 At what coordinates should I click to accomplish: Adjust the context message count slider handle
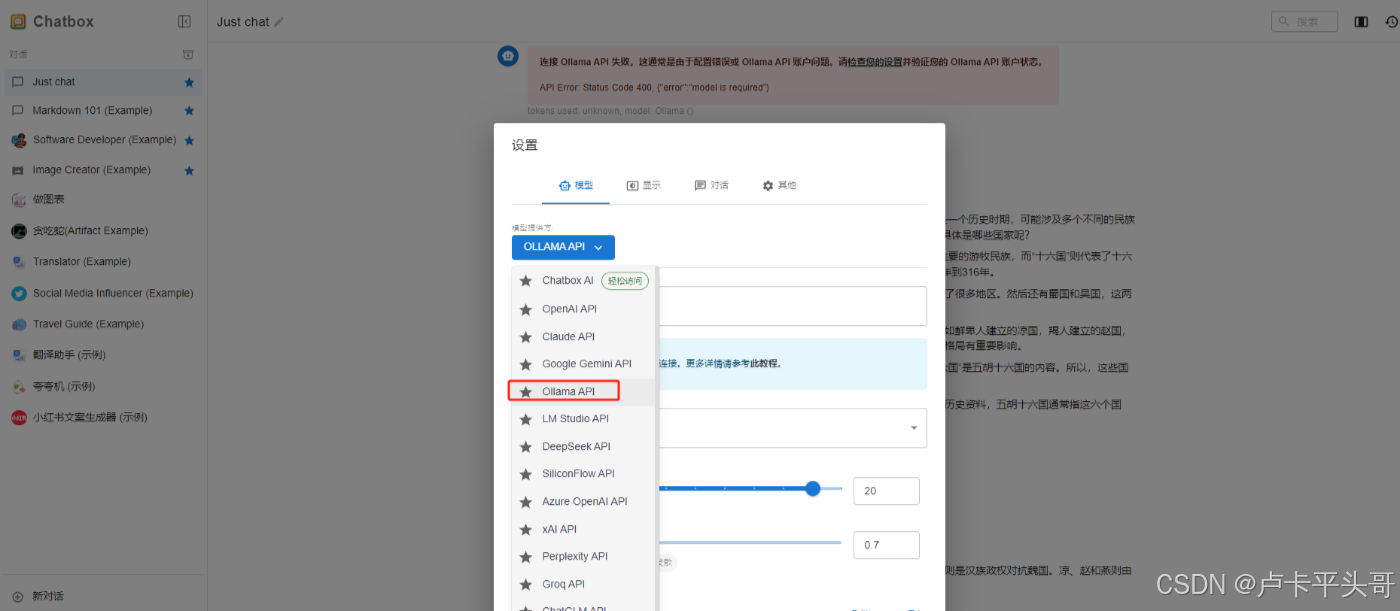click(x=813, y=488)
